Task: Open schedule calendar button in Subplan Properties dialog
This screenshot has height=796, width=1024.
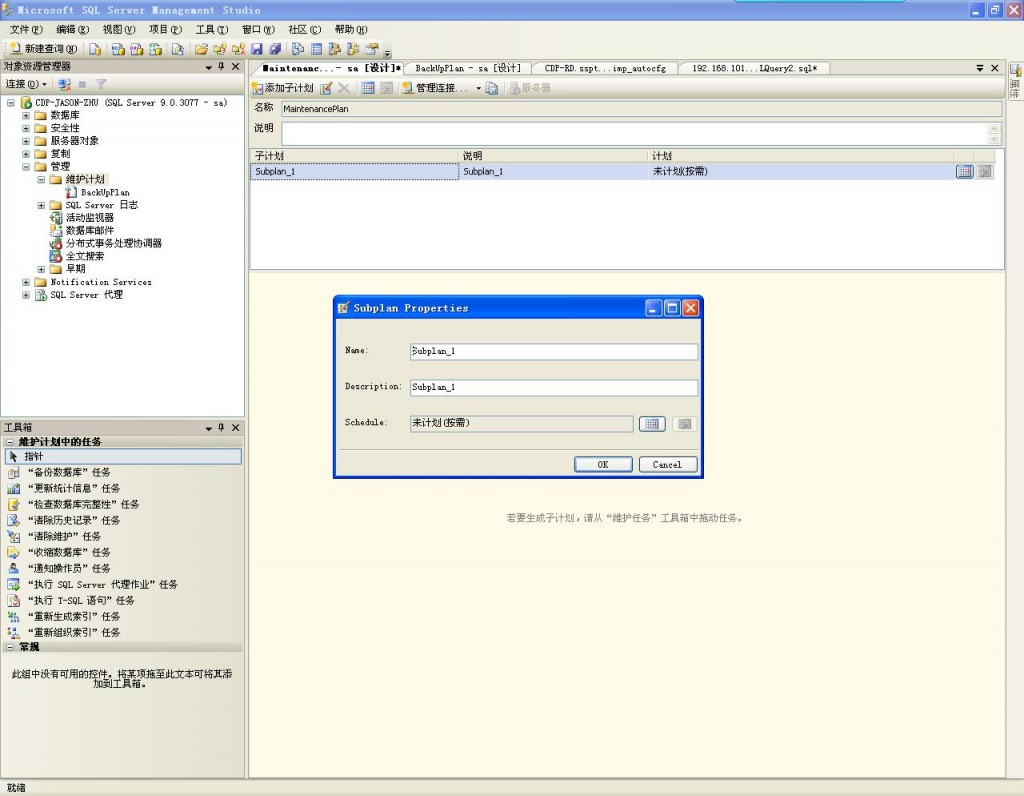Action: 651,424
